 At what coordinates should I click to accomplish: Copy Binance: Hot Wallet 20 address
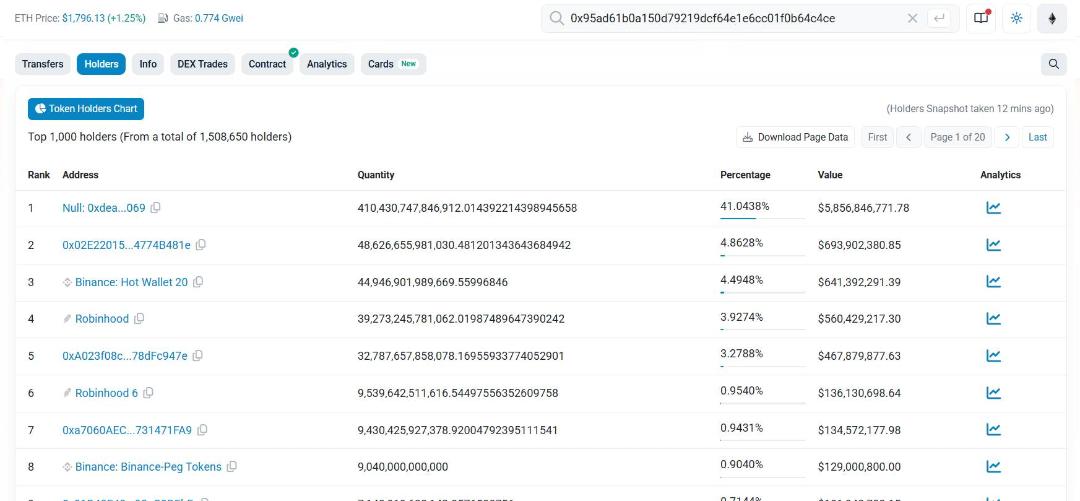[198, 282]
